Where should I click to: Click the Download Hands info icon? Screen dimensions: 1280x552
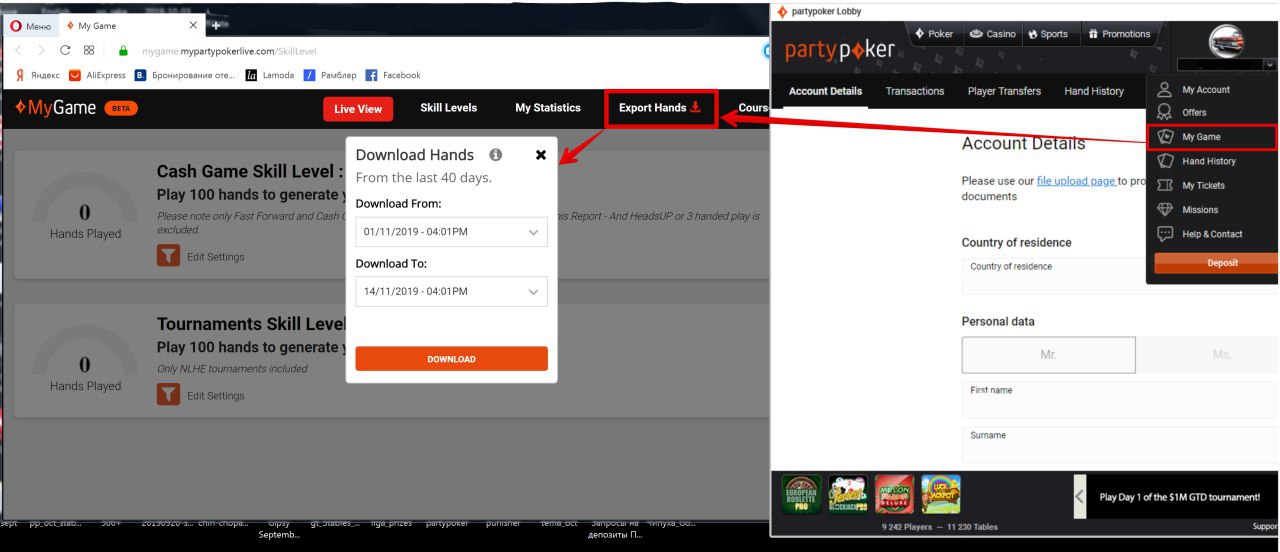[x=495, y=155]
